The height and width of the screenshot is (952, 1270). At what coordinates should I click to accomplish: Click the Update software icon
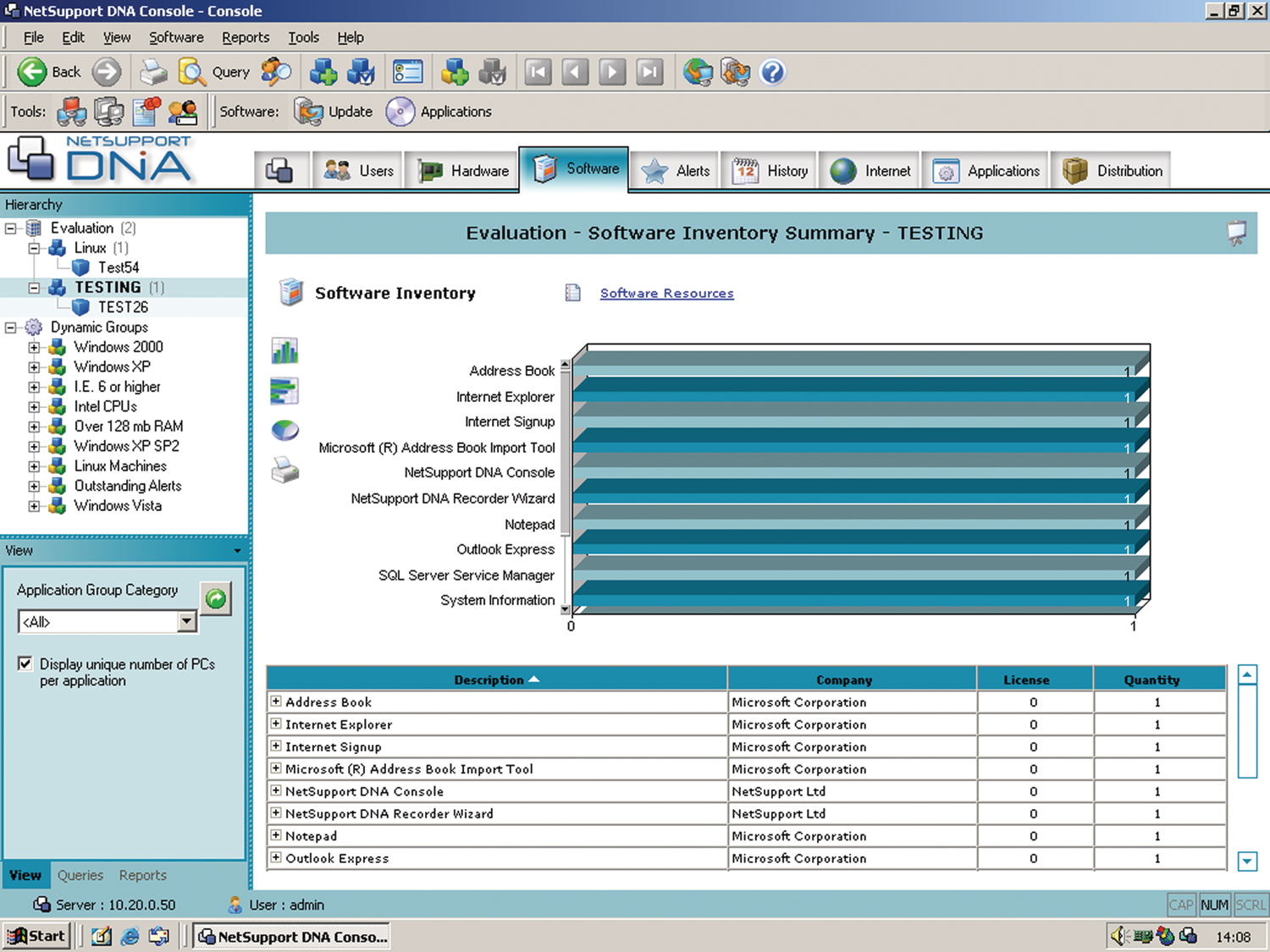[x=309, y=112]
